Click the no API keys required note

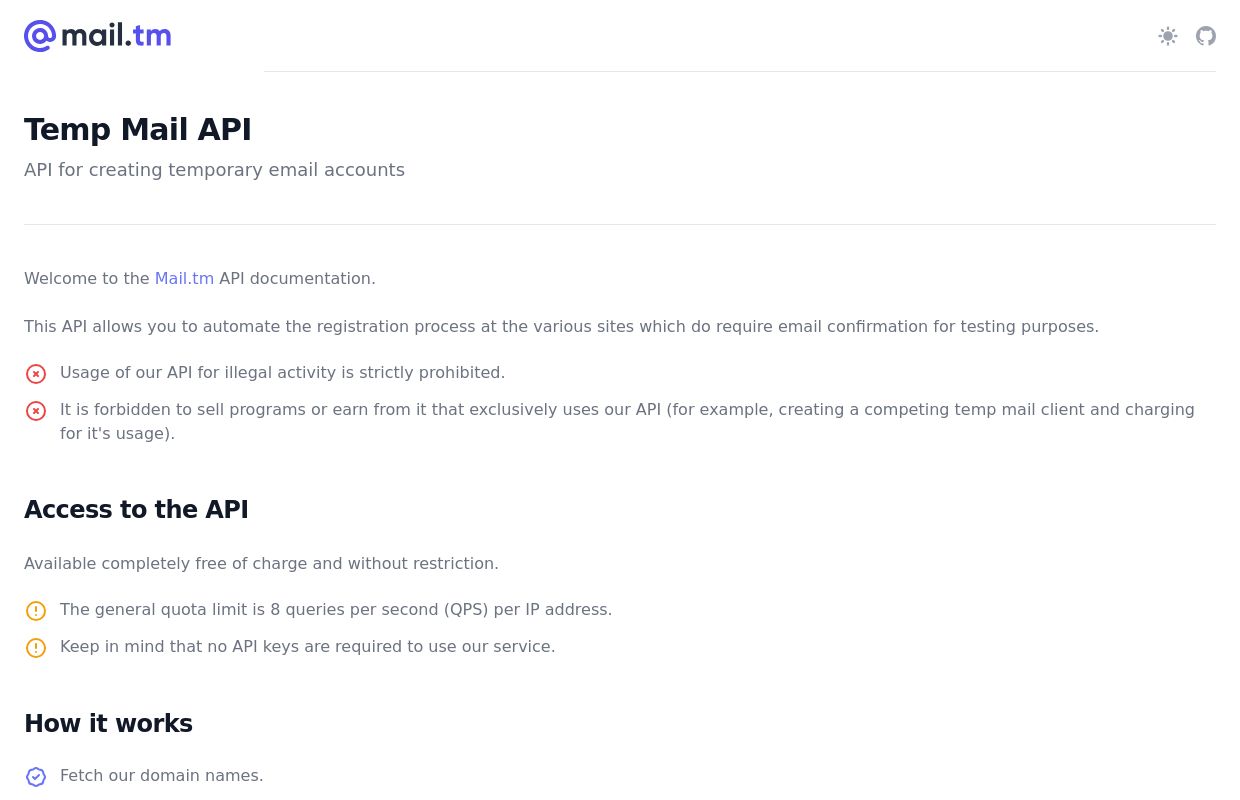[308, 647]
